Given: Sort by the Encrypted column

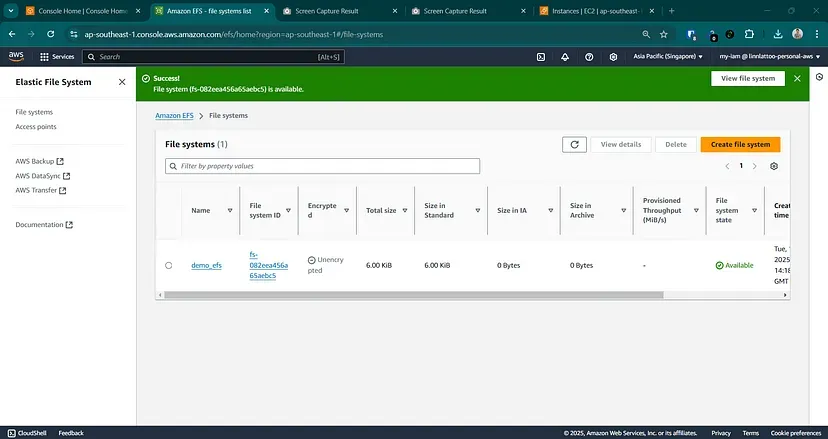Looking at the screenshot, I should pyautogui.click(x=346, y=210).
